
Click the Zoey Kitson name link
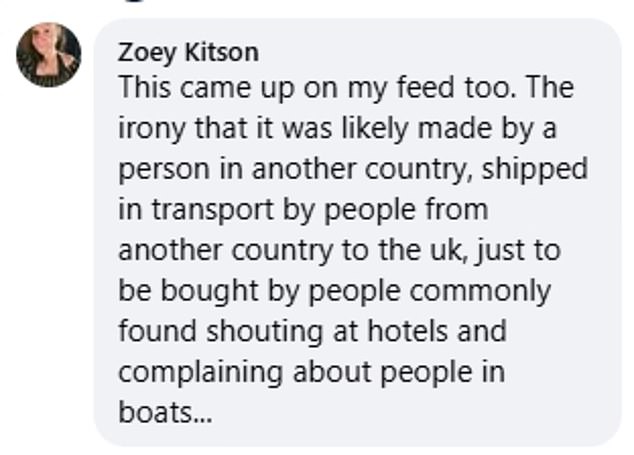[188, 53]
